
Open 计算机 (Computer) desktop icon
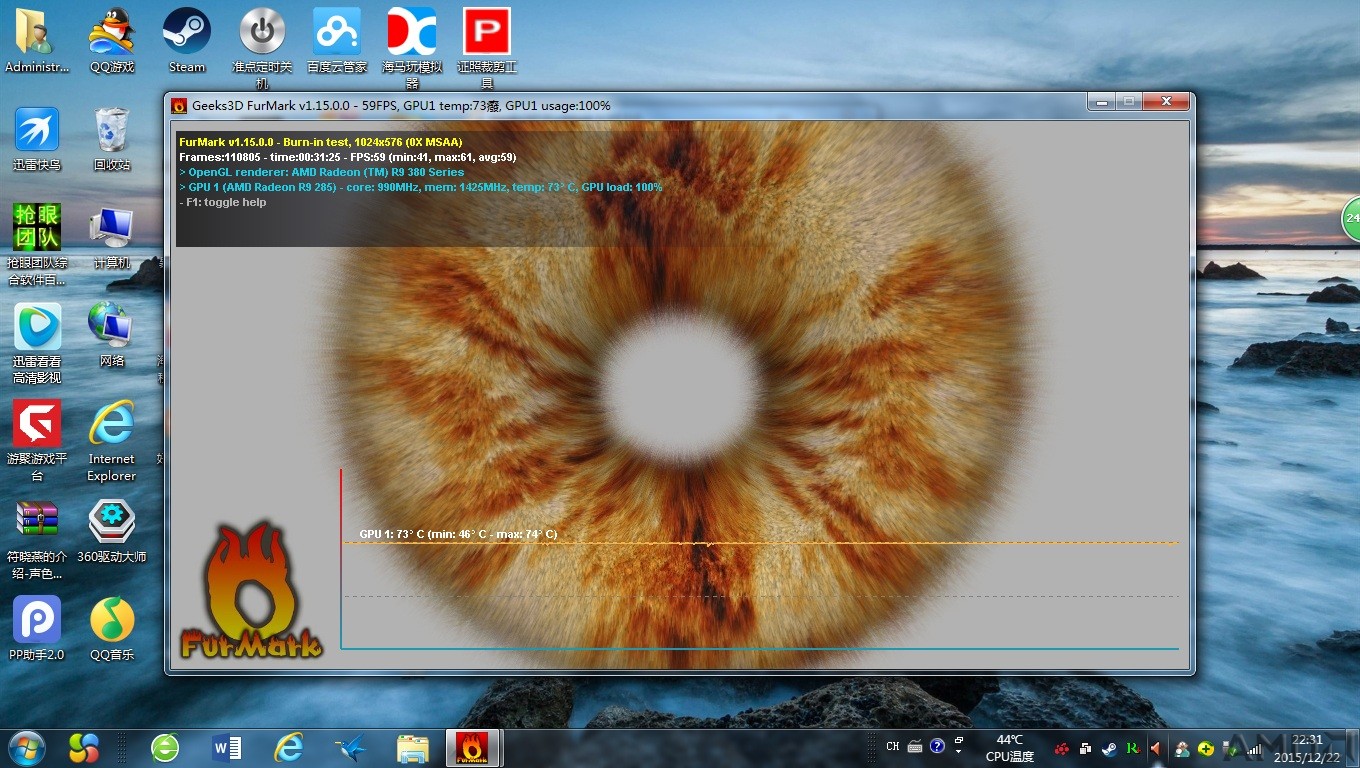click(x=112, y=237)
